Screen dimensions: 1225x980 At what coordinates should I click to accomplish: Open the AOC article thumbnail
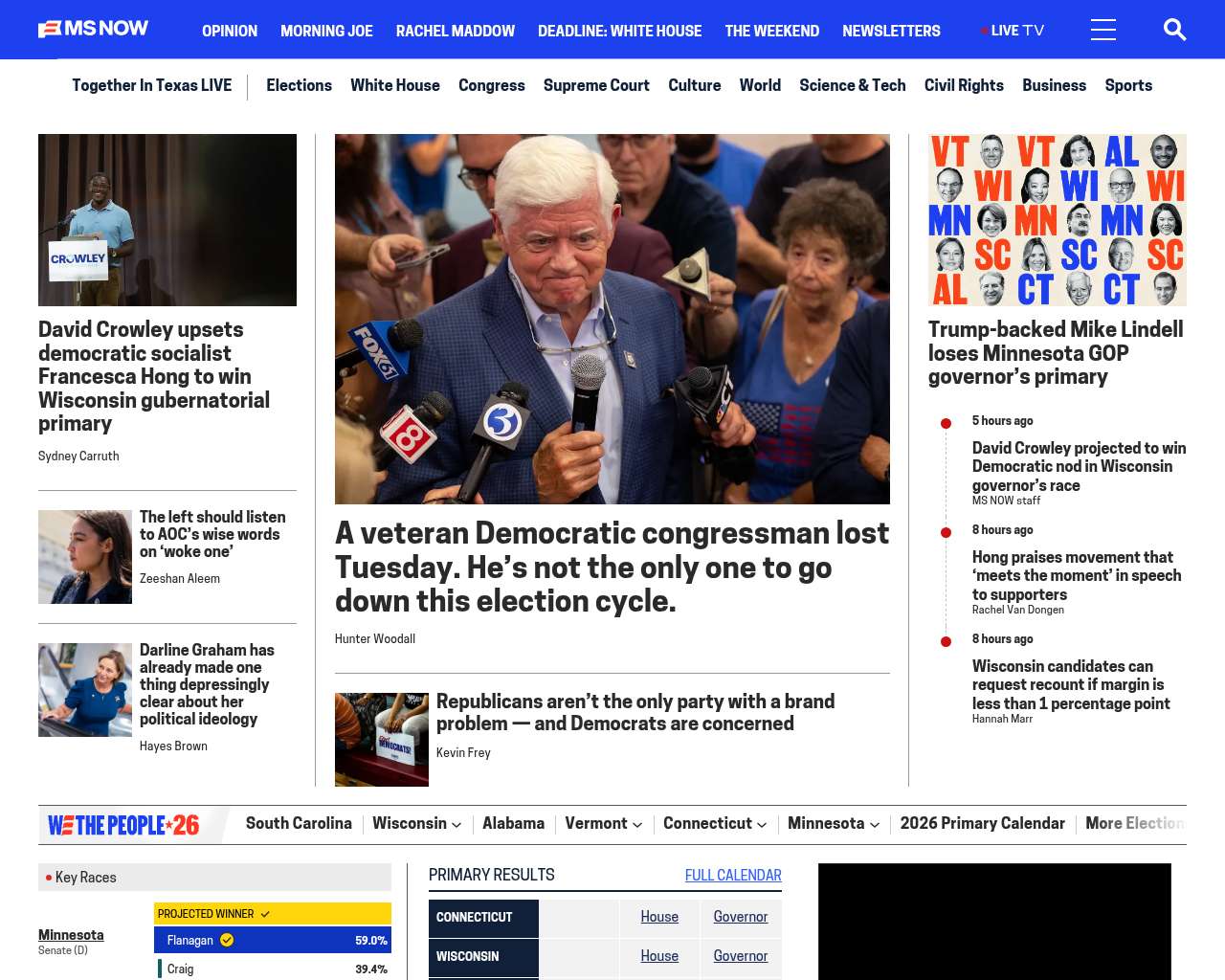pyautogui.click(x=85, y=557)
